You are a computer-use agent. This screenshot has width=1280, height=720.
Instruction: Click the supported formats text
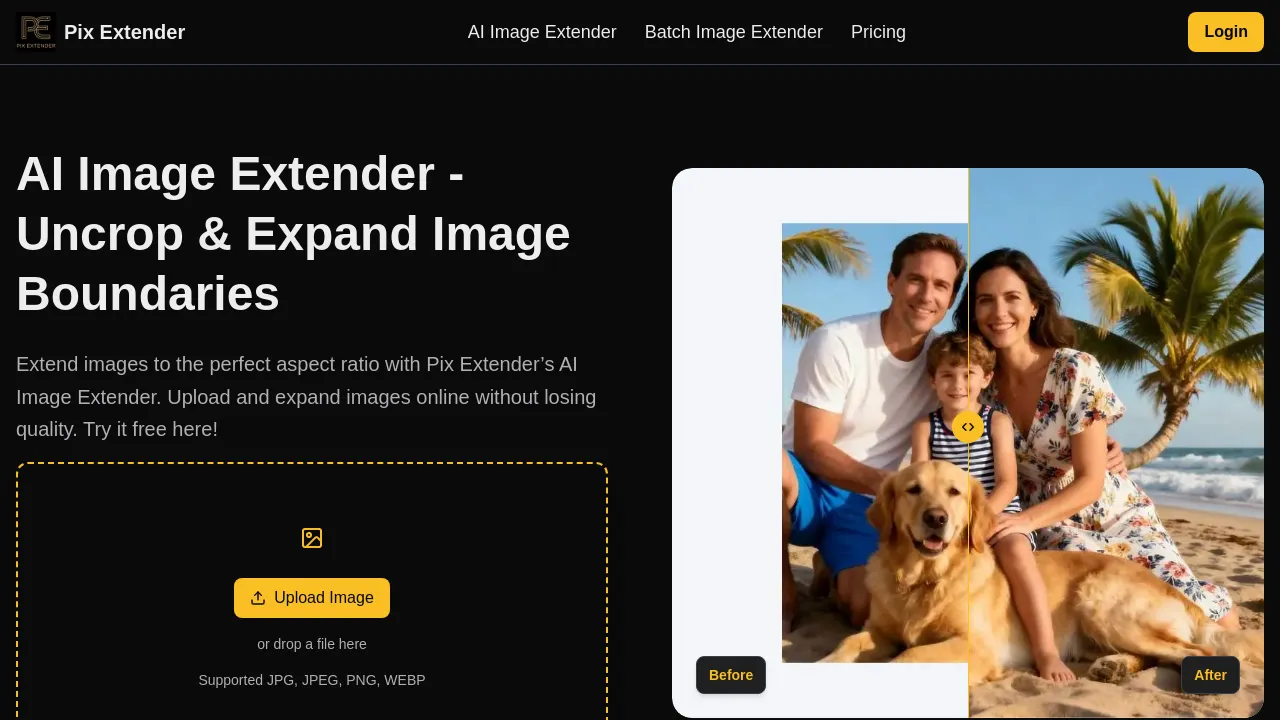click(312, 680)
